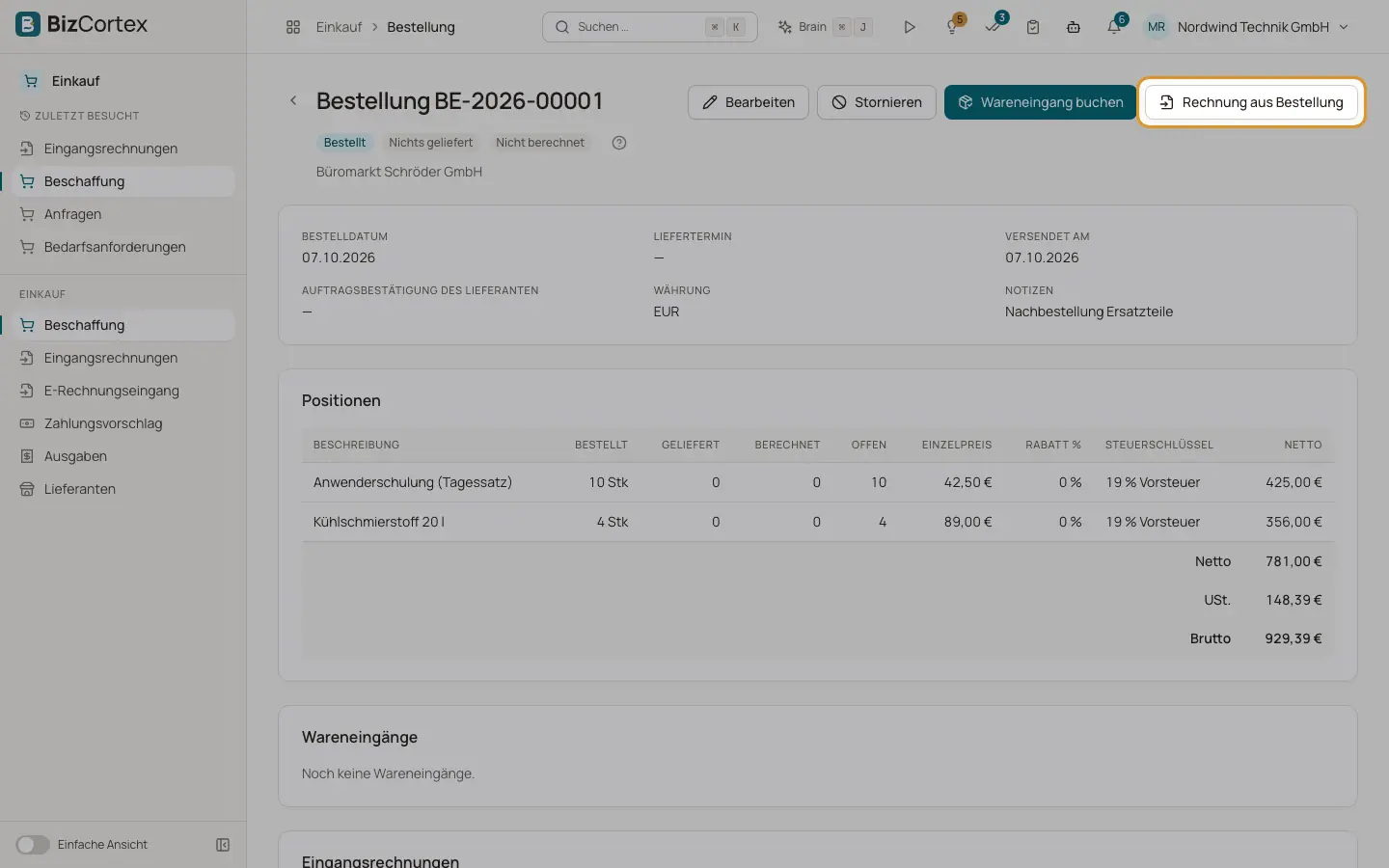The image size is (1389, 868).
Task: Click Wareneingang buchen button
Action: pos(1040,102)
